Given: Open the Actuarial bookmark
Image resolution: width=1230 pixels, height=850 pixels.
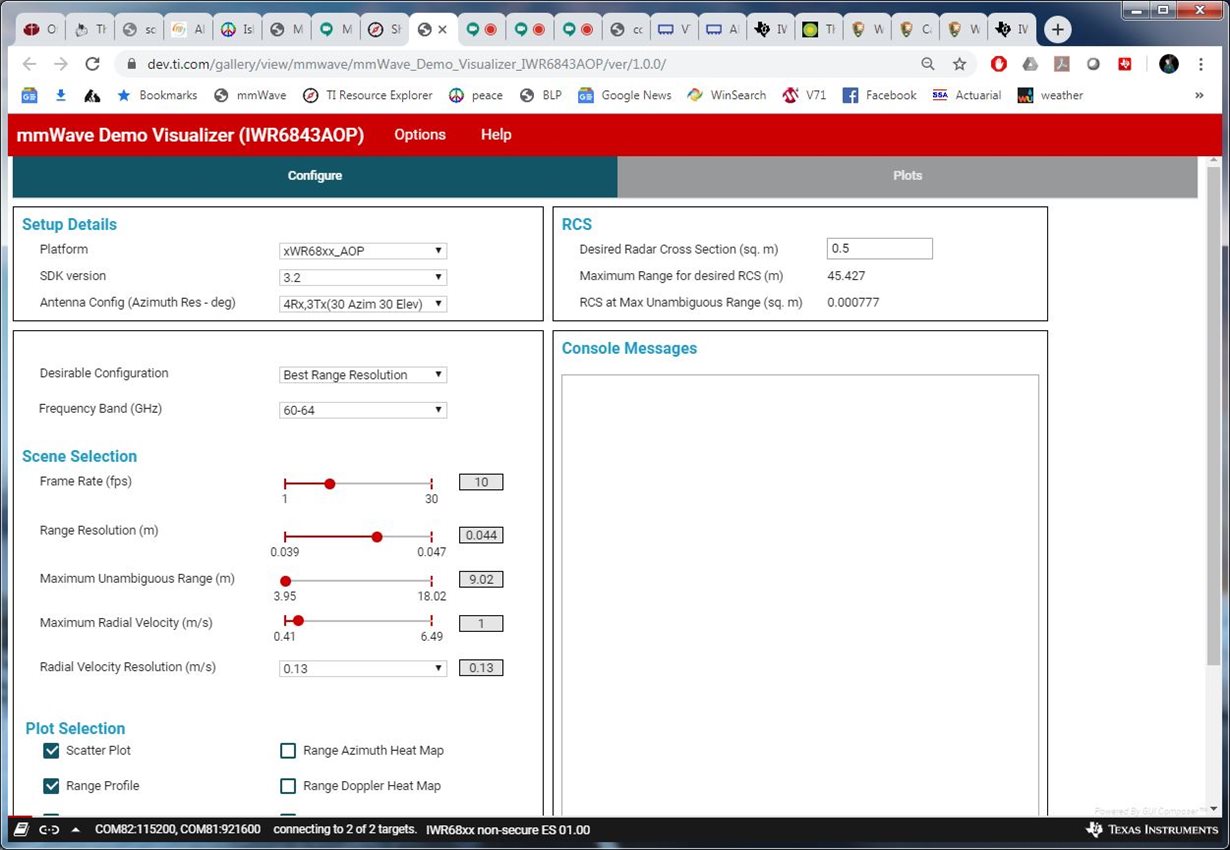Looking at the screenshot, I should pyautogui.click(x=966, y=95).
